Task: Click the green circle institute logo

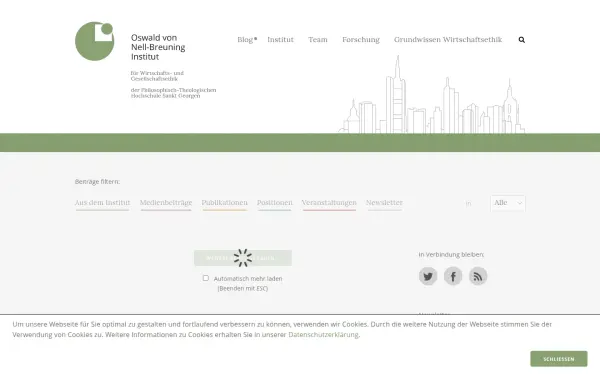Action: 95,41
